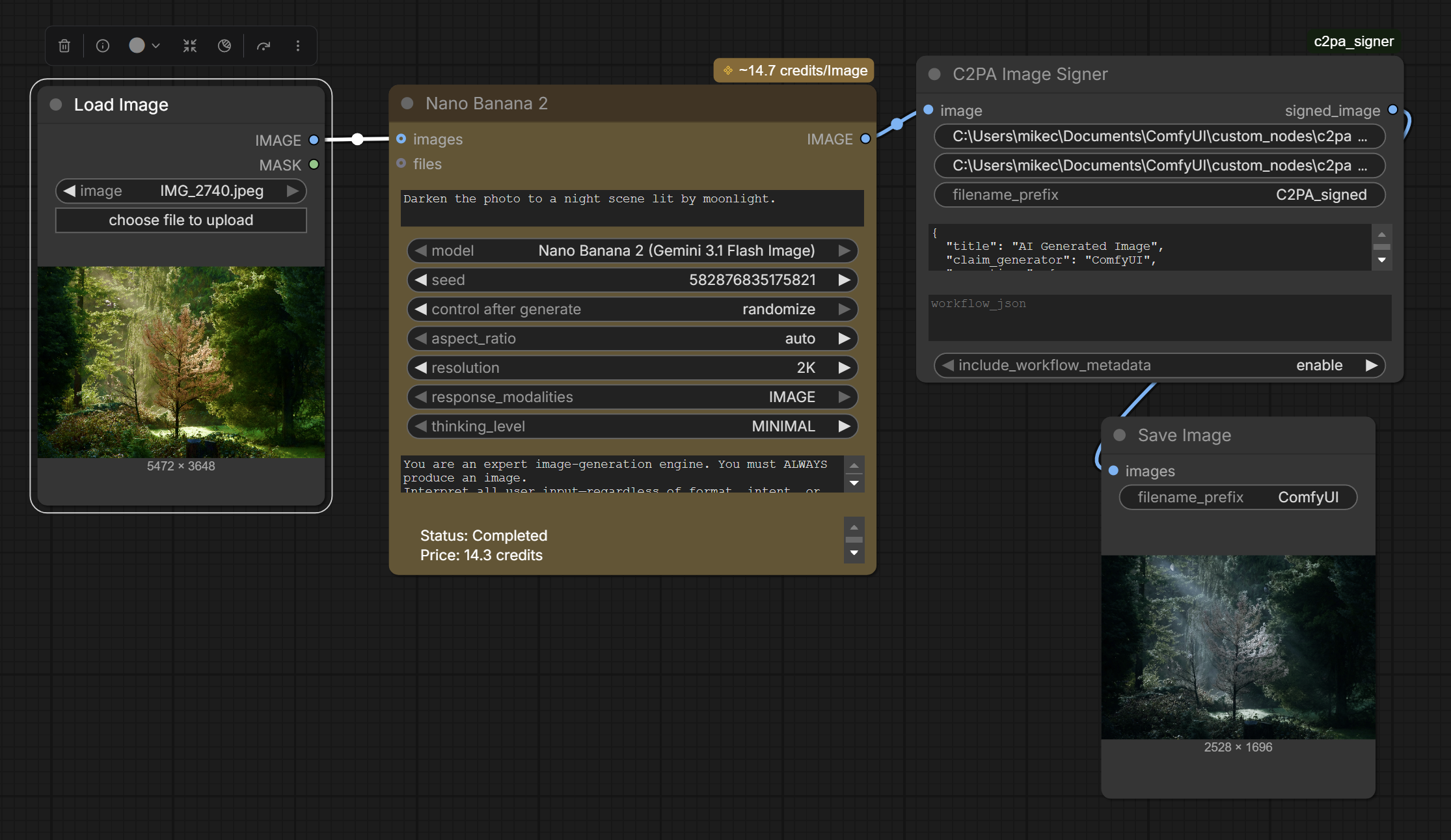Viewport: 1451px width, 840px height.
Task: Collapse the Nano Banana 2 node dot
Action: (x=407, y=103)
